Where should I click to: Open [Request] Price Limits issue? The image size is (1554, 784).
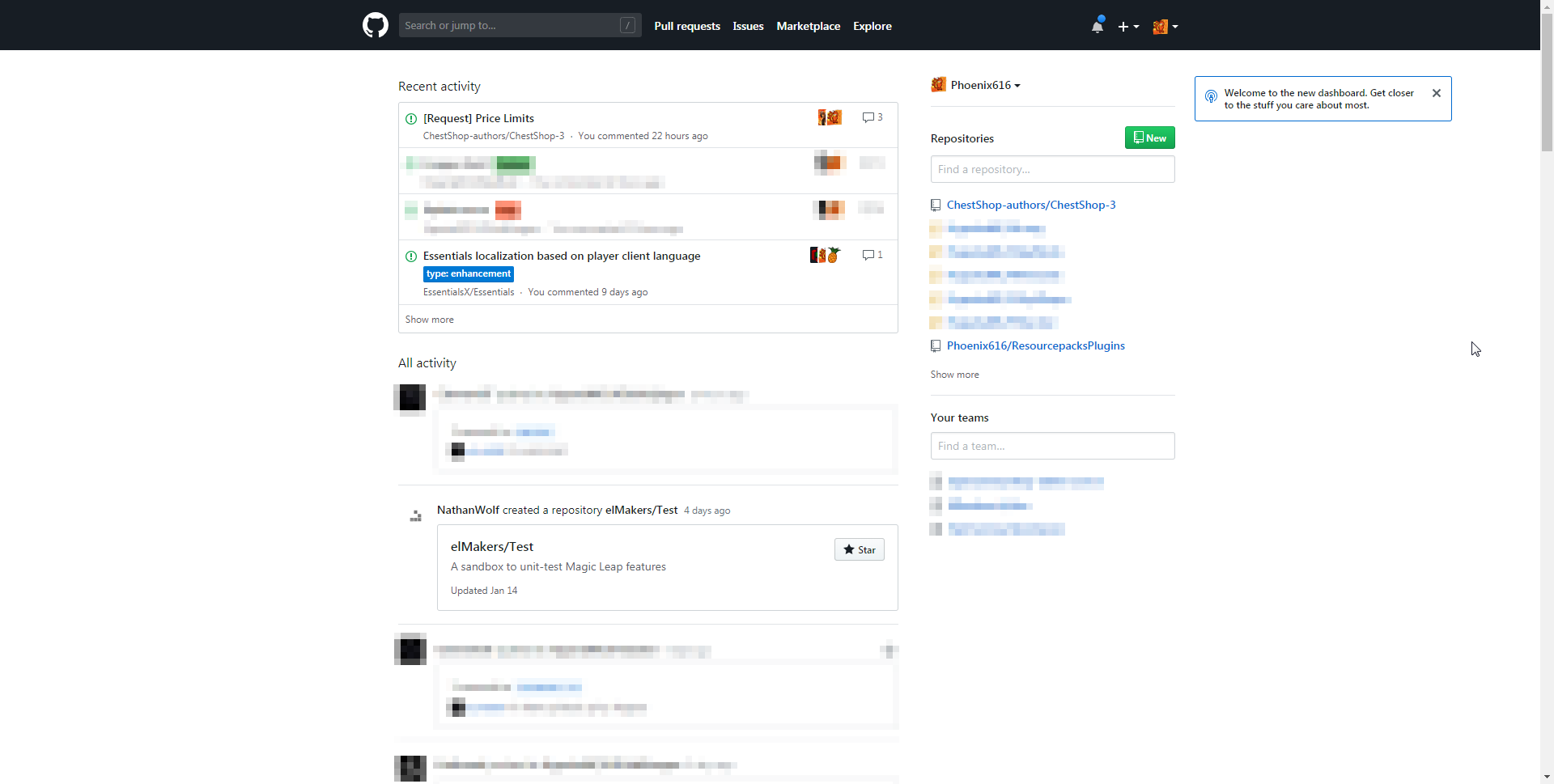[x=478, y=118]
